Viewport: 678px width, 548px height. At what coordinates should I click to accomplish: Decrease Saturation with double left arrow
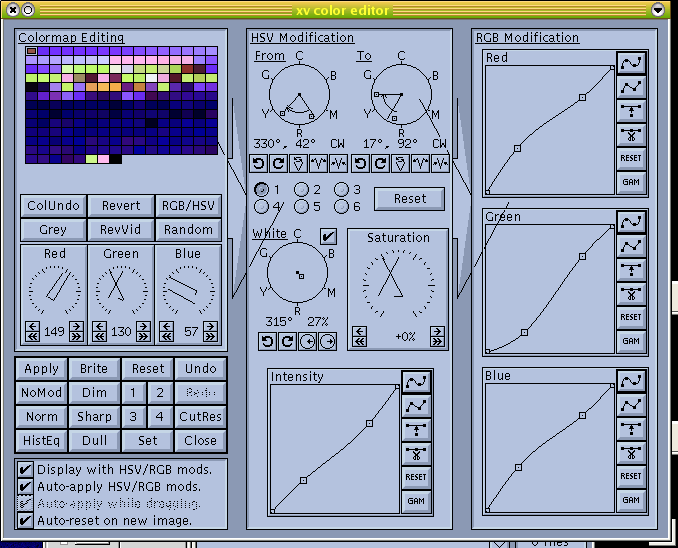(360, 342)
